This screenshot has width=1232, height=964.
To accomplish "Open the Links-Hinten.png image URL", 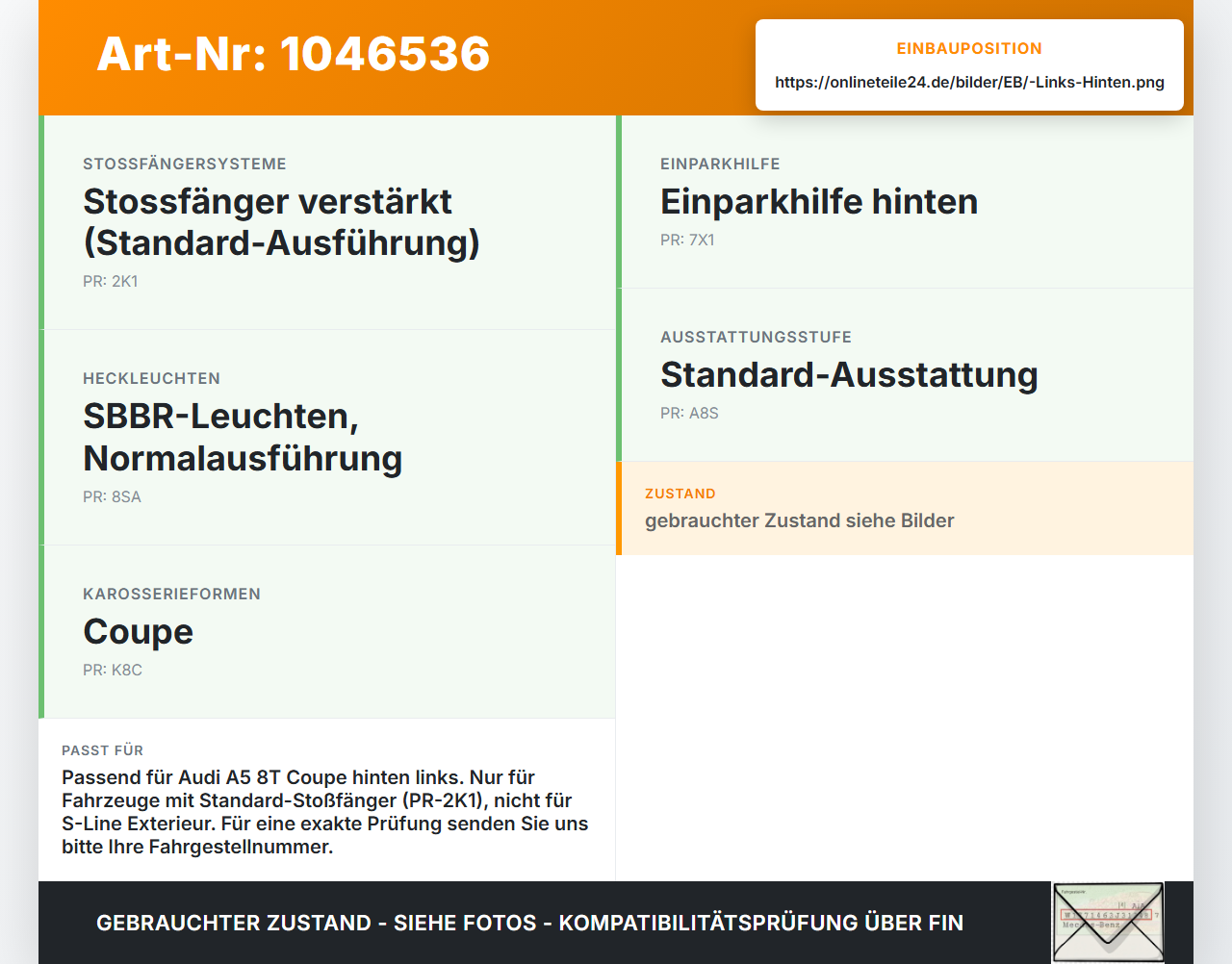I will coord(969,83).
